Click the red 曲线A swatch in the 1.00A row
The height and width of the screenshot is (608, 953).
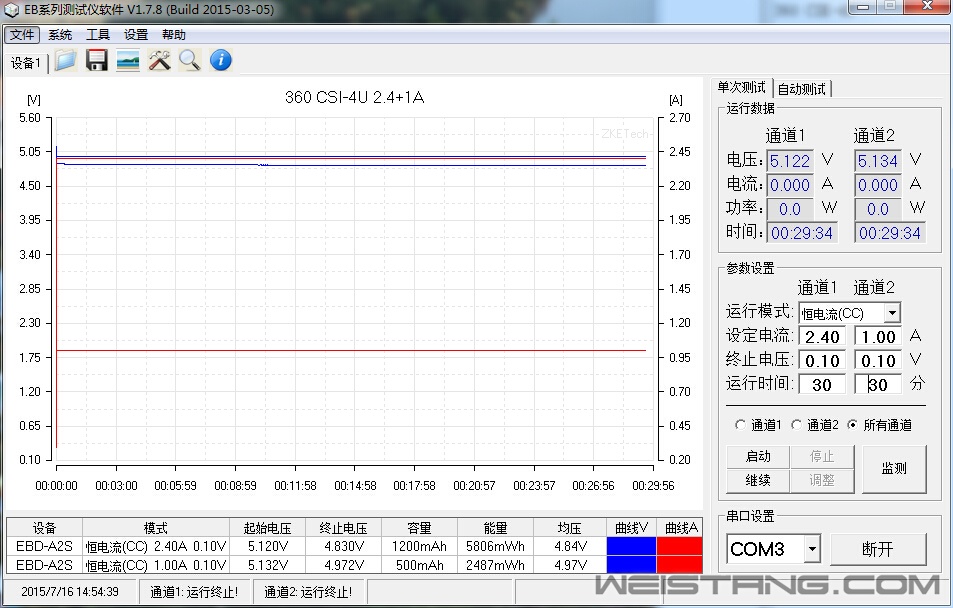pyautogui.click(x=679, y=565)
